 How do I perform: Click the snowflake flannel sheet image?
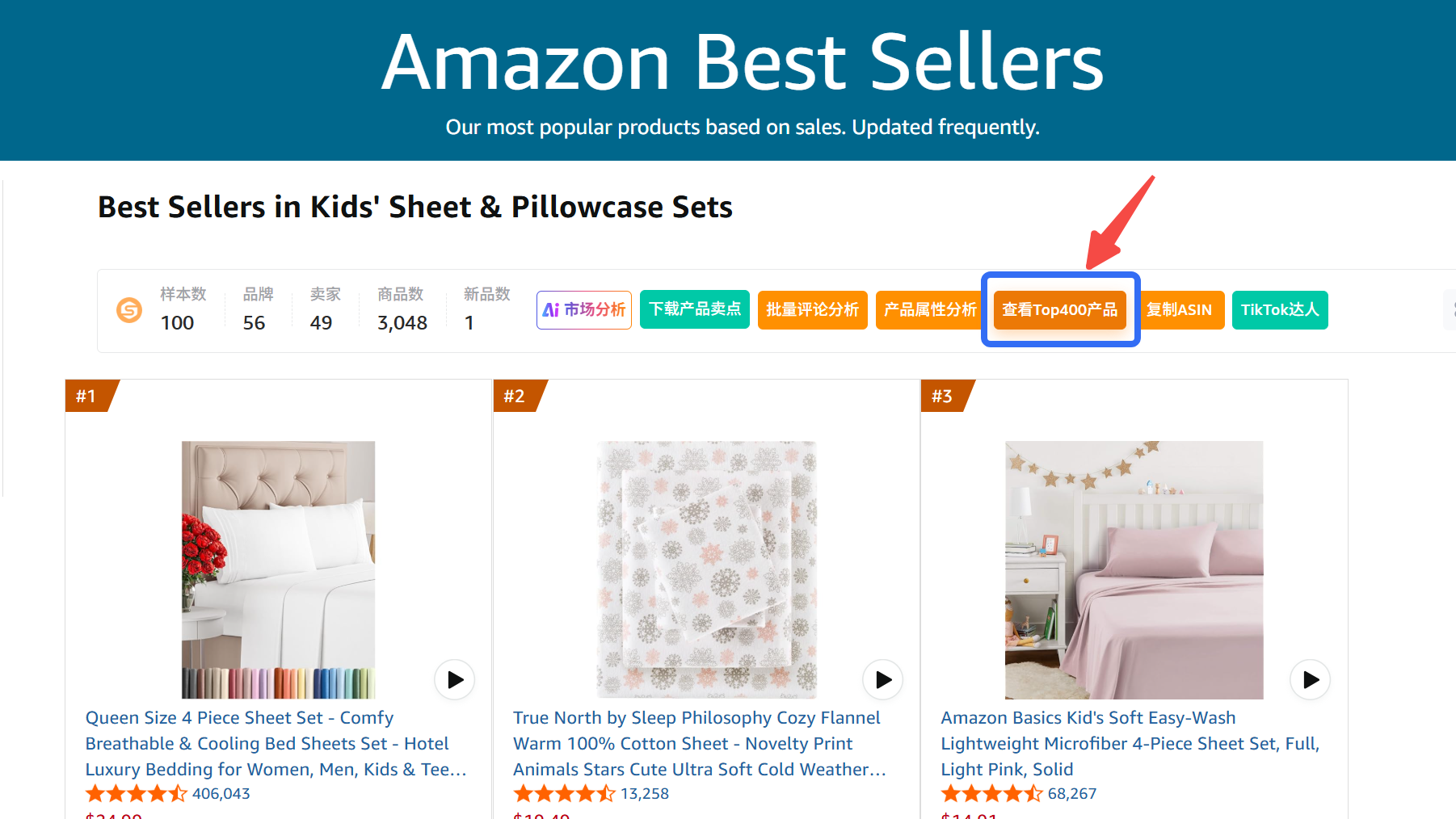(706, 569)
